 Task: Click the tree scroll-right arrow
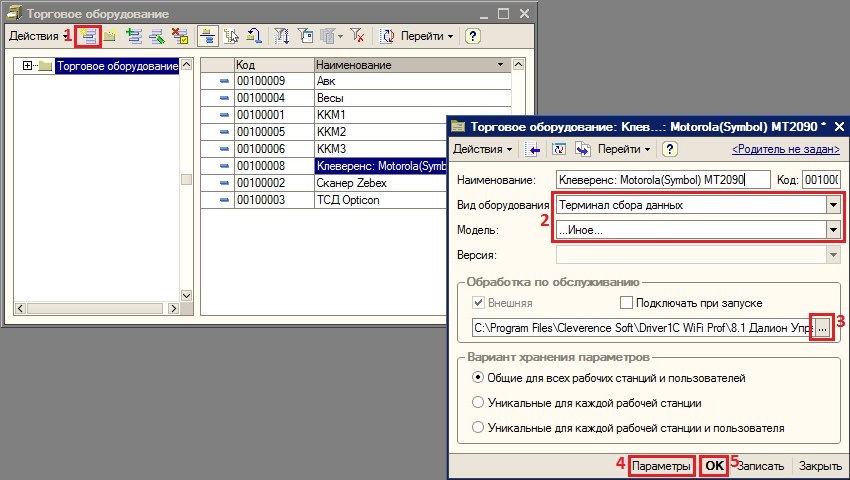173,309
